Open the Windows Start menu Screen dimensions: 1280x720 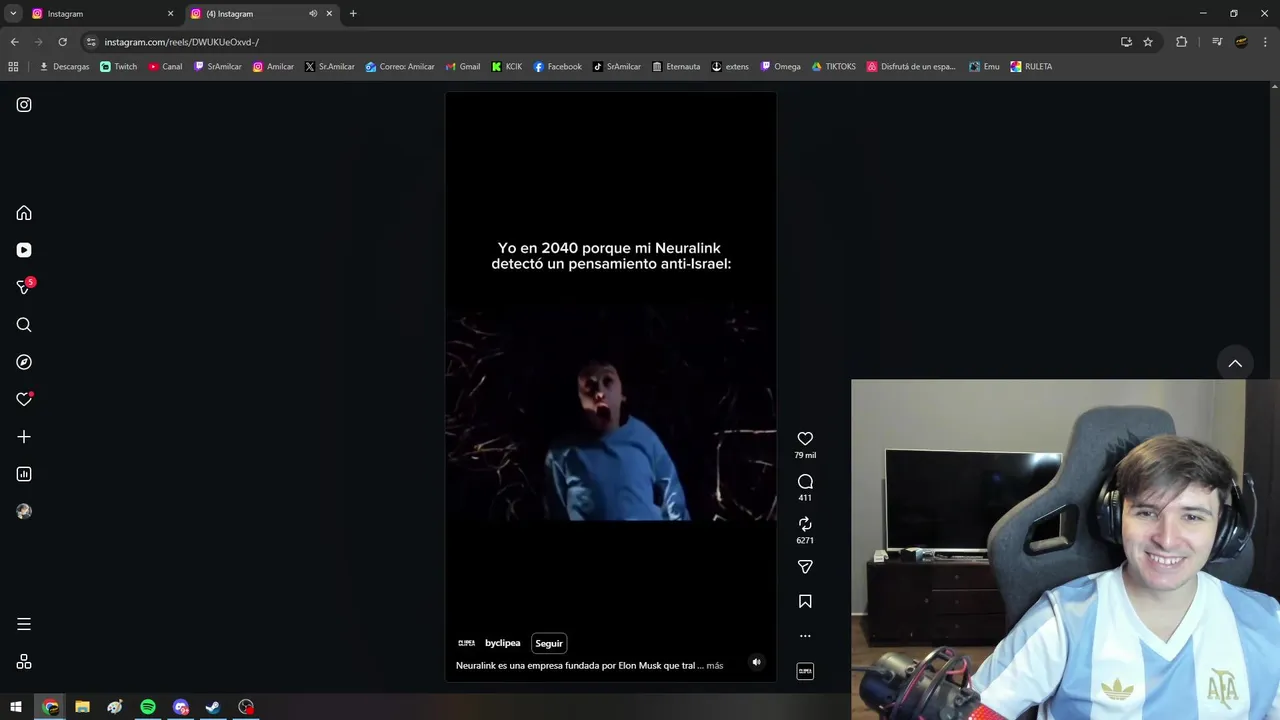(16, 707)
